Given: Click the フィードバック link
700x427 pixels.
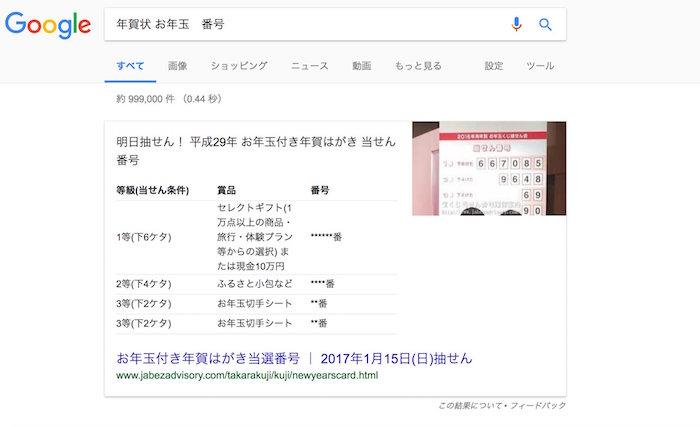Looking at the screenshot, I should (541, 405).
